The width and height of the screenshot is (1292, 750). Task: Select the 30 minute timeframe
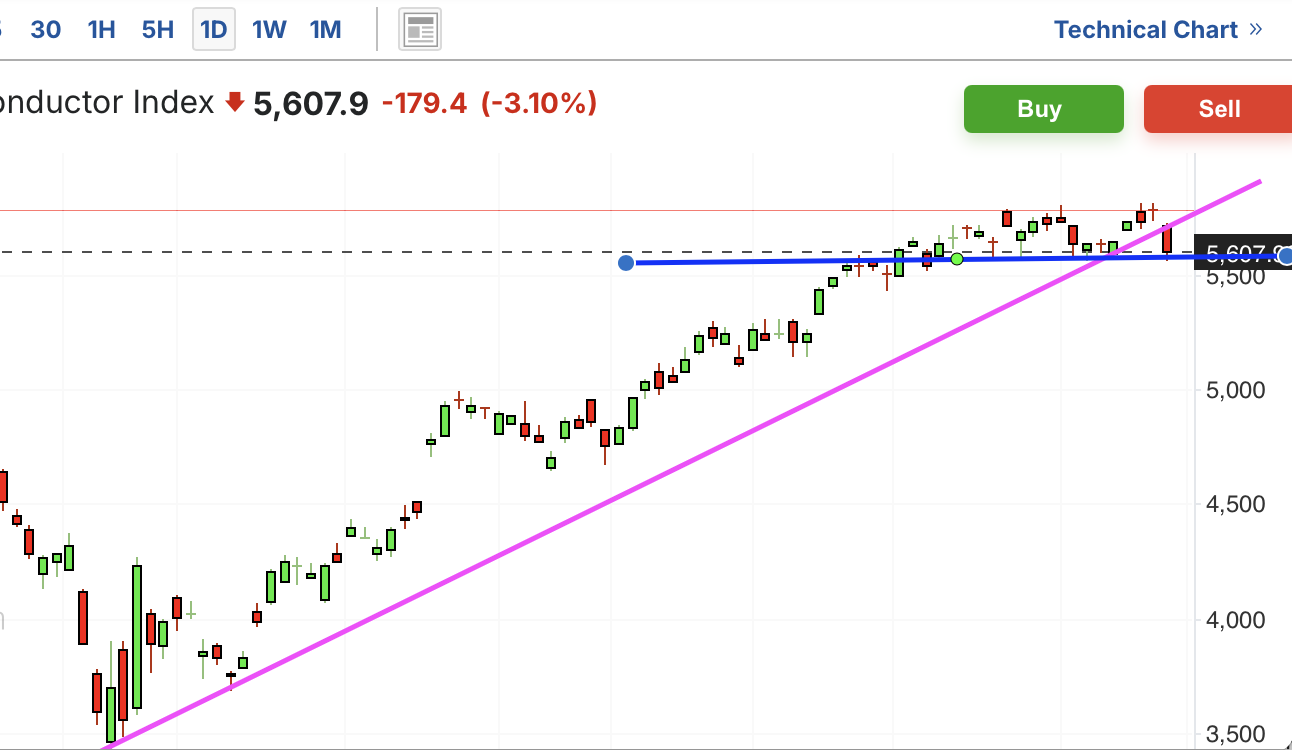(45, 30)
